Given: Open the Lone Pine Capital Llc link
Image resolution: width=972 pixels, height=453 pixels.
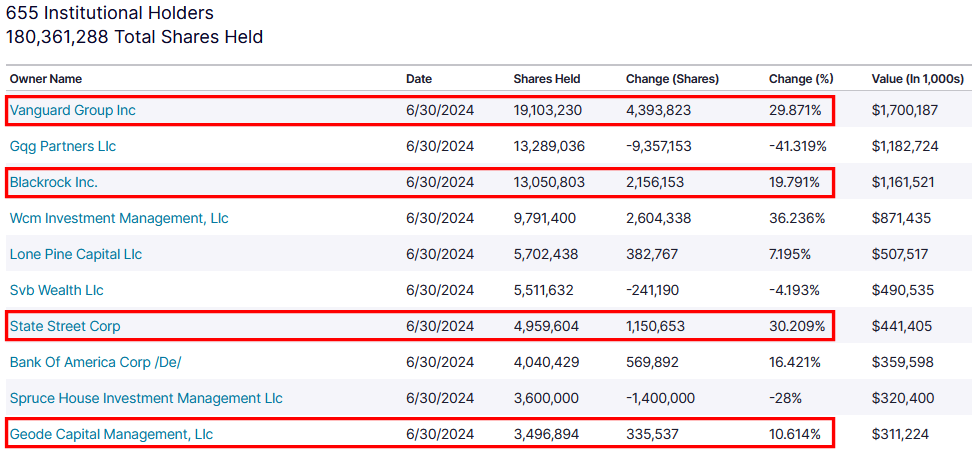Looking at the screenshot, I should click(76, 255).
